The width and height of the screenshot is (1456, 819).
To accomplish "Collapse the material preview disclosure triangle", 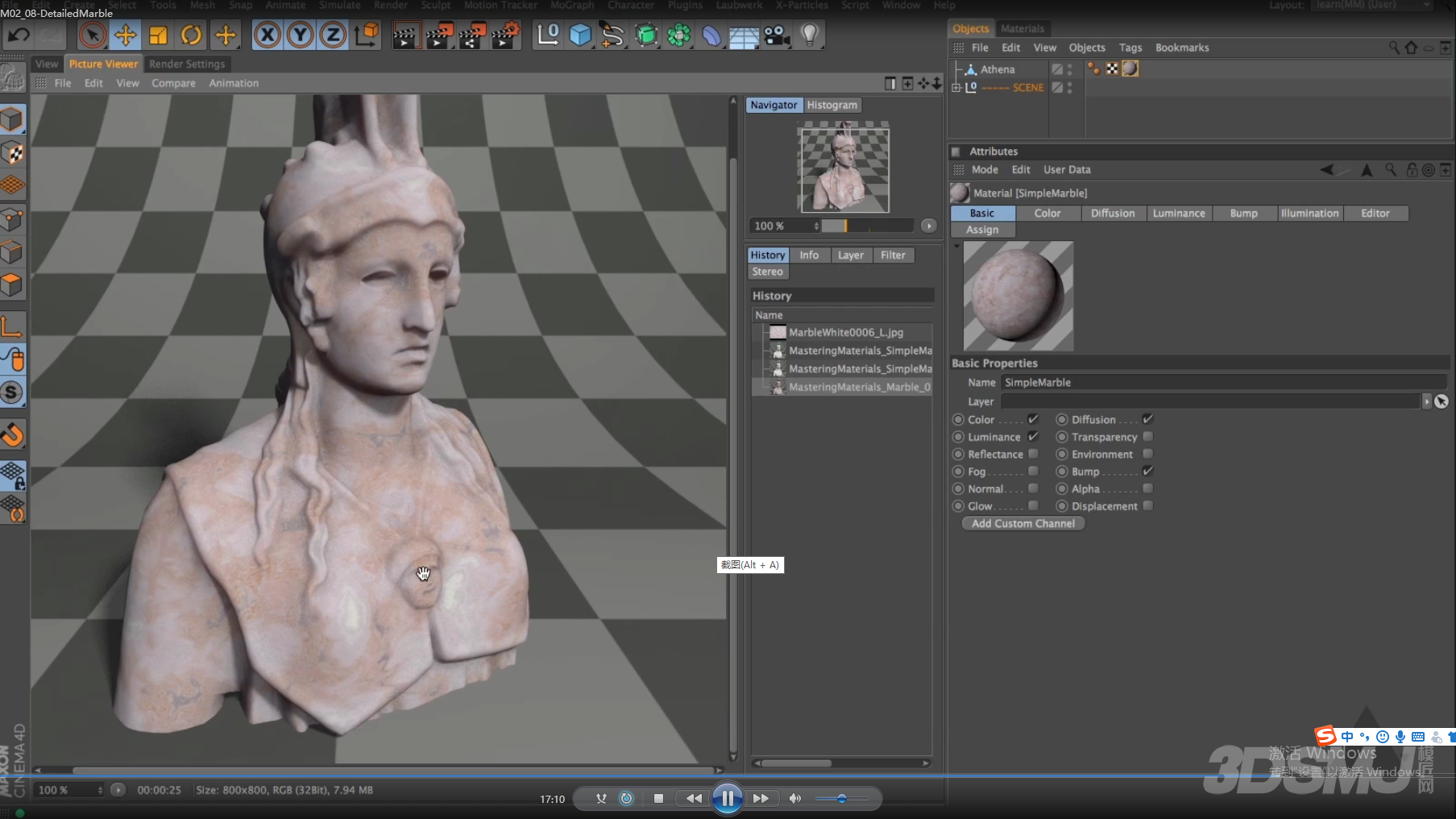I will (x=957, y=246).
